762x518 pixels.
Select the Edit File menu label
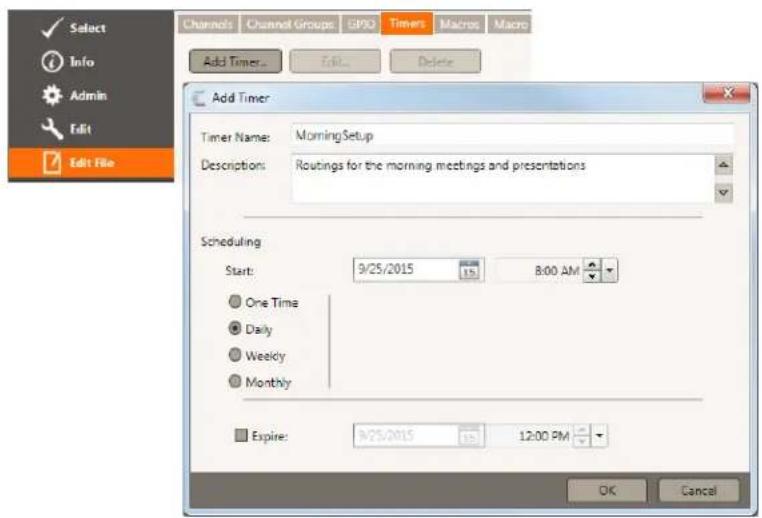(92, 163)
